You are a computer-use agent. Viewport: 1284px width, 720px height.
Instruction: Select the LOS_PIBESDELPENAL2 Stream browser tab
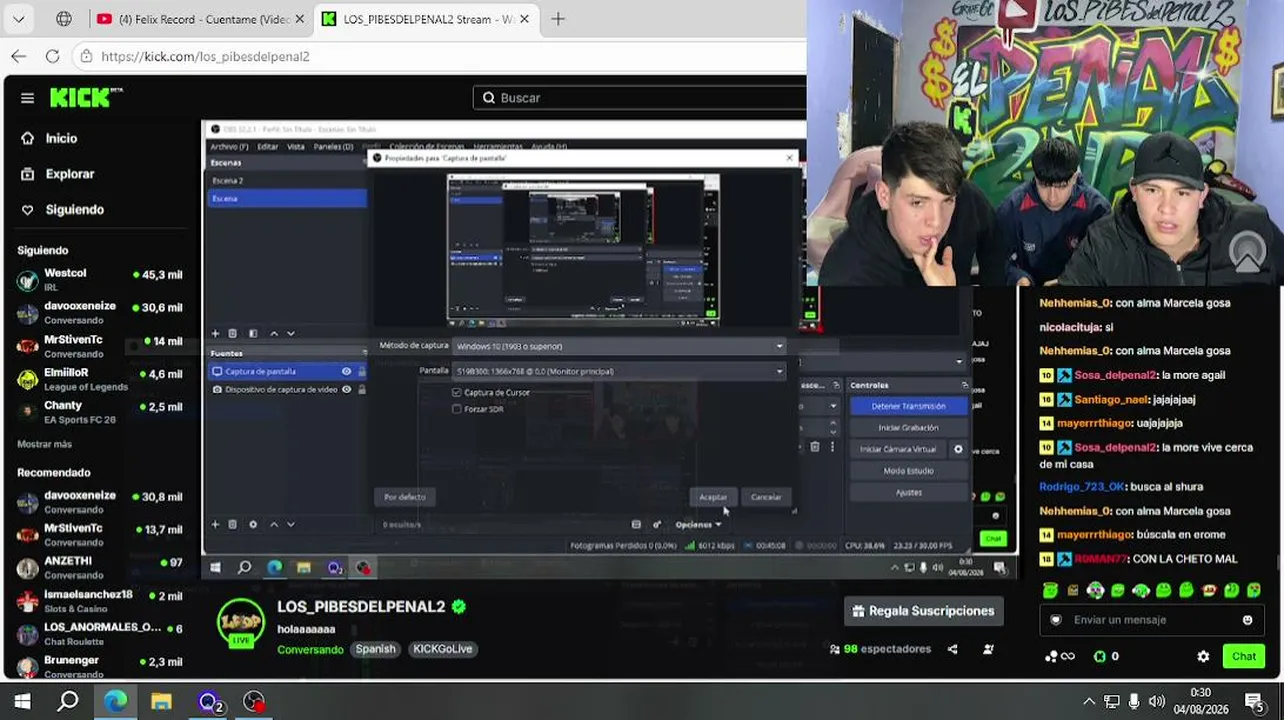tap(427, 19)
